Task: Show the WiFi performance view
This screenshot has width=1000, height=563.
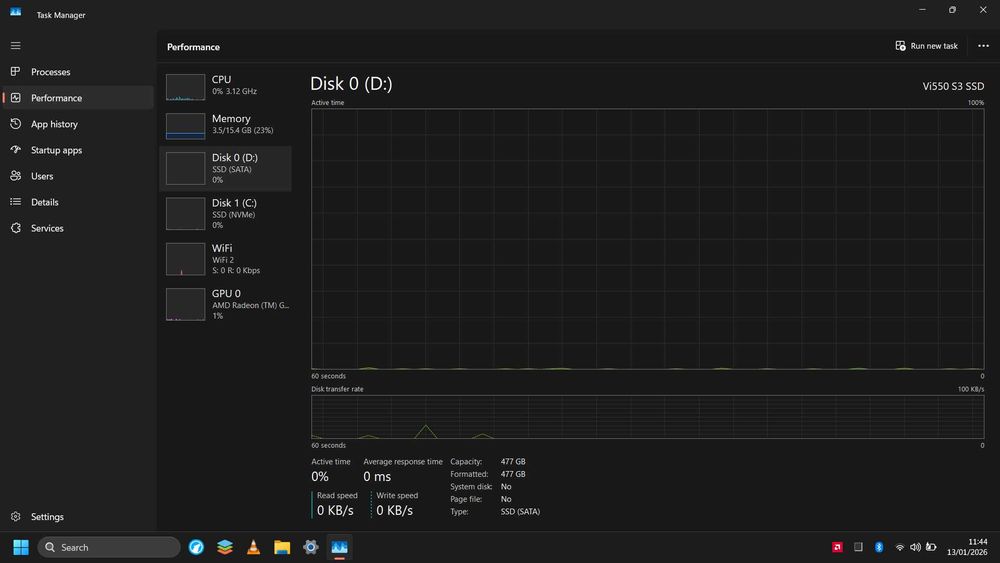Action: [x=225, y=259]
